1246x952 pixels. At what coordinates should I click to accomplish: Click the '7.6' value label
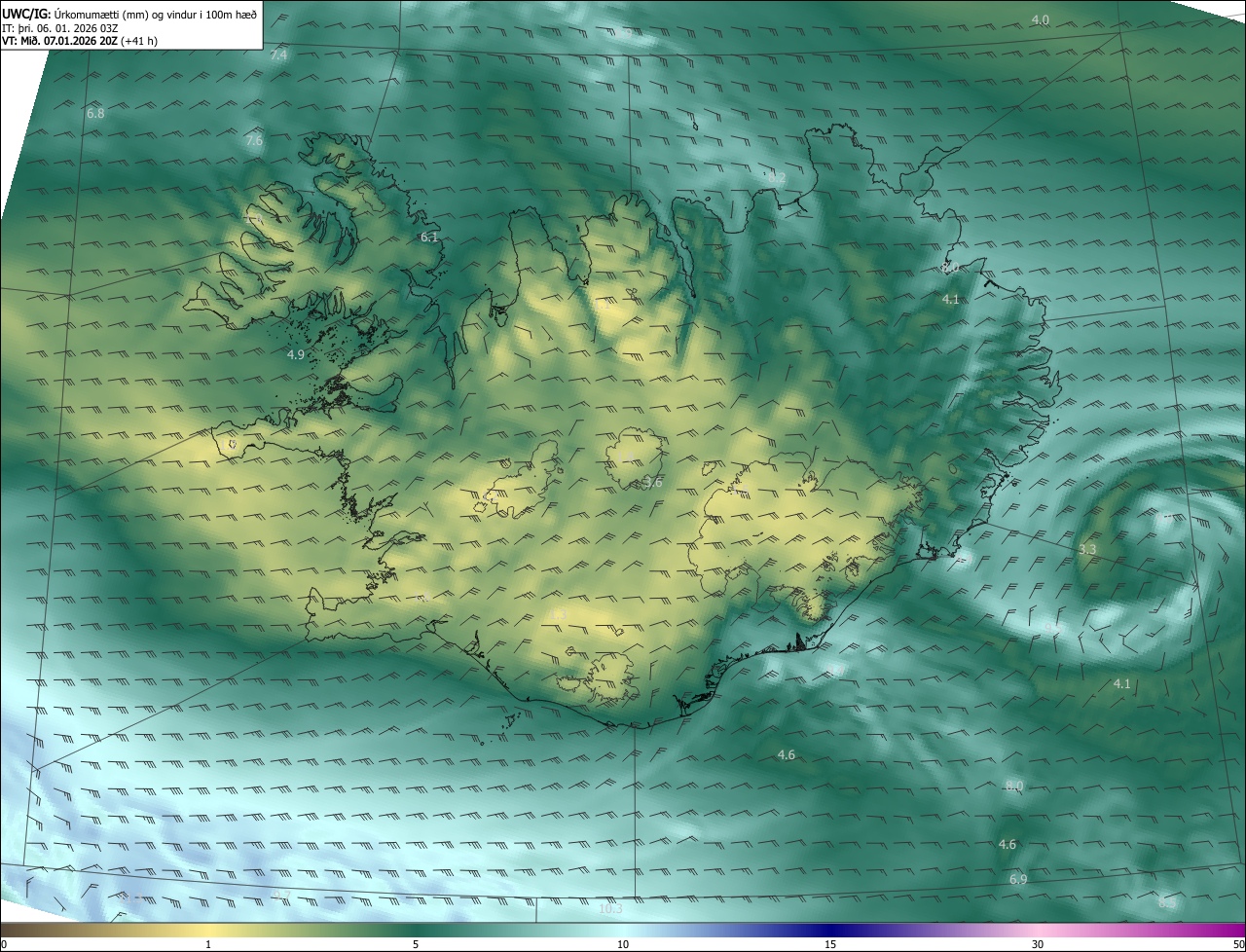pyautogui.click(x=254, y=141)
